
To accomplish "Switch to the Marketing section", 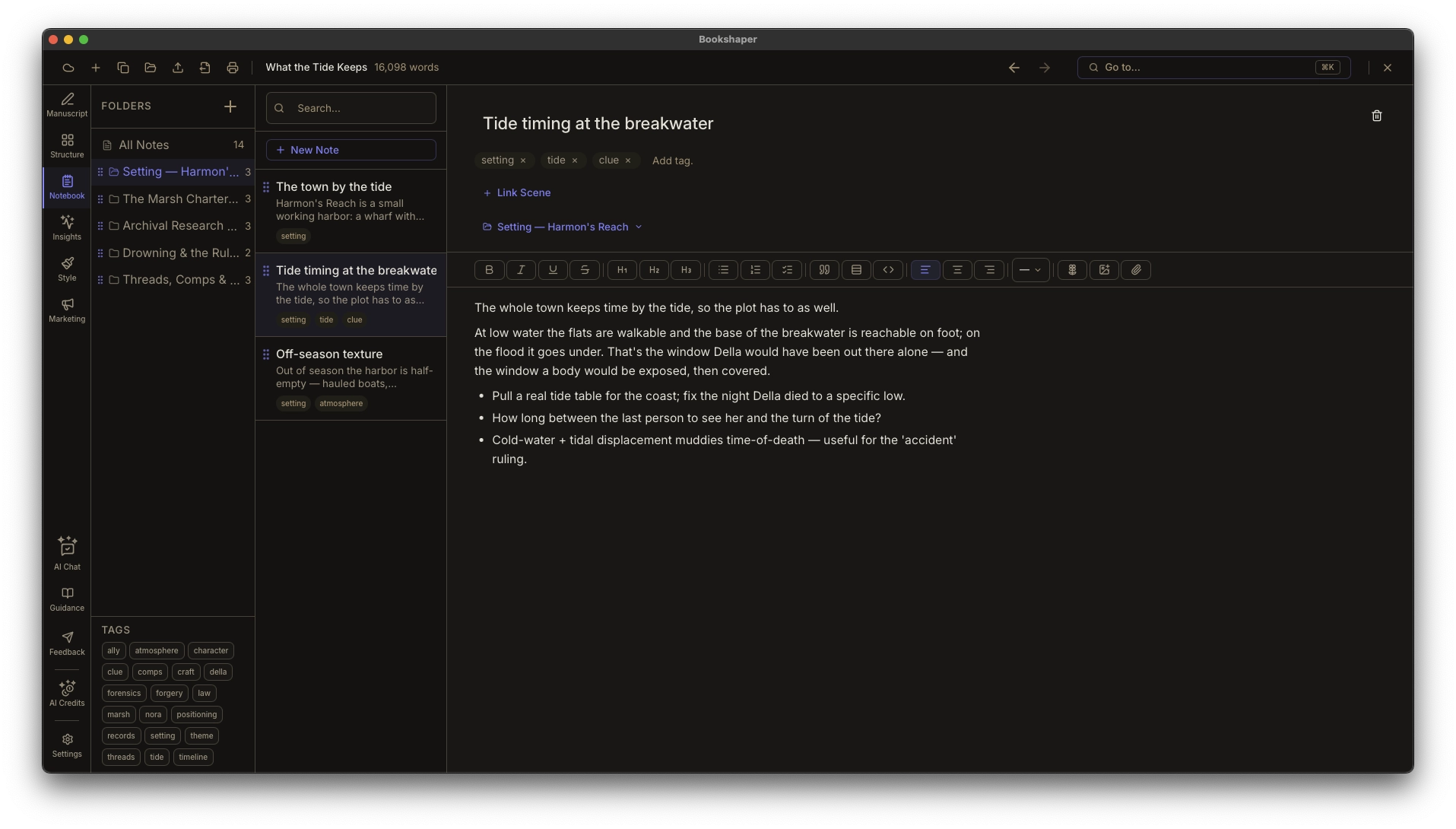I will [67, 310].
